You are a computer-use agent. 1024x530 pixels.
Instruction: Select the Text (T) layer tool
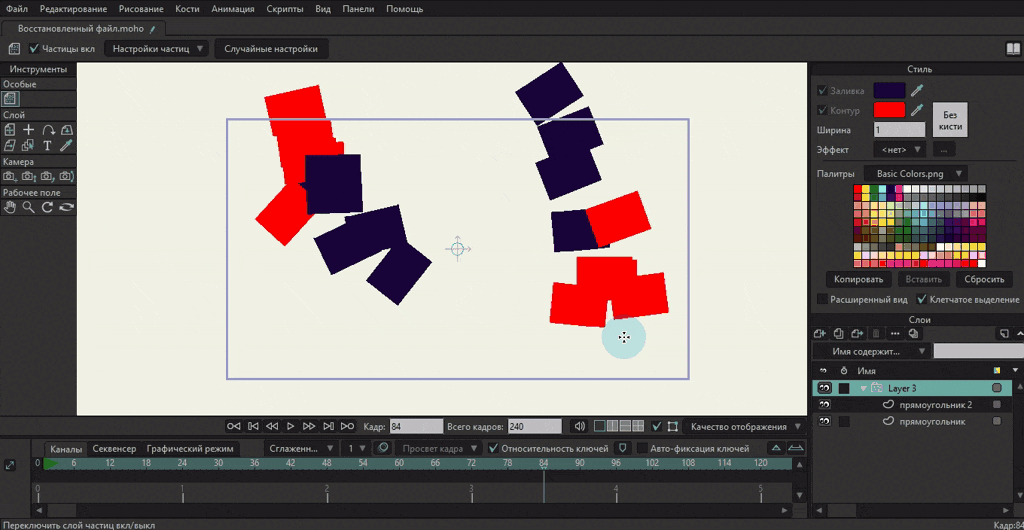tap(48, 145)
